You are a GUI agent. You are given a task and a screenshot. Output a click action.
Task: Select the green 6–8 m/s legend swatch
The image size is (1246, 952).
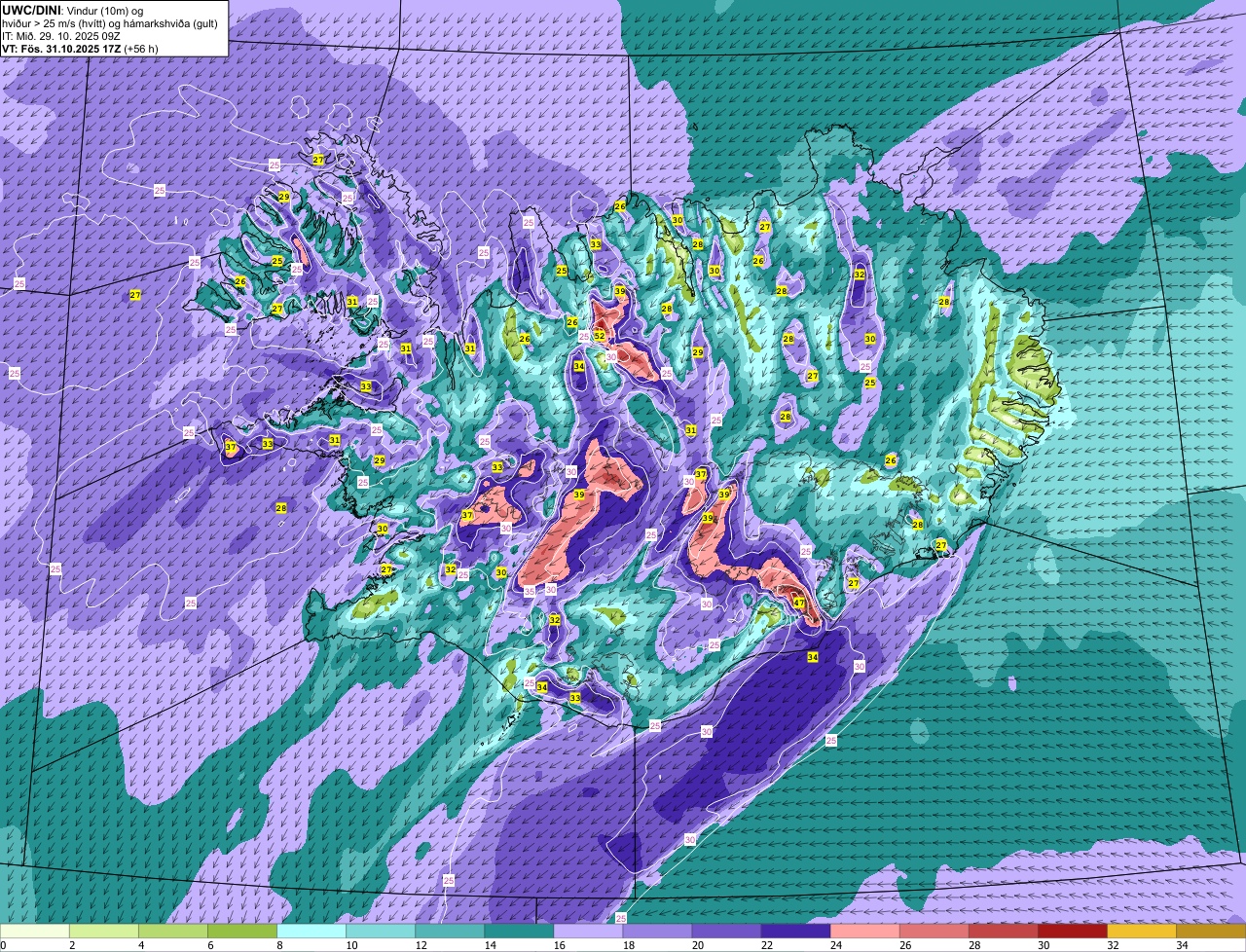[242, 931]
